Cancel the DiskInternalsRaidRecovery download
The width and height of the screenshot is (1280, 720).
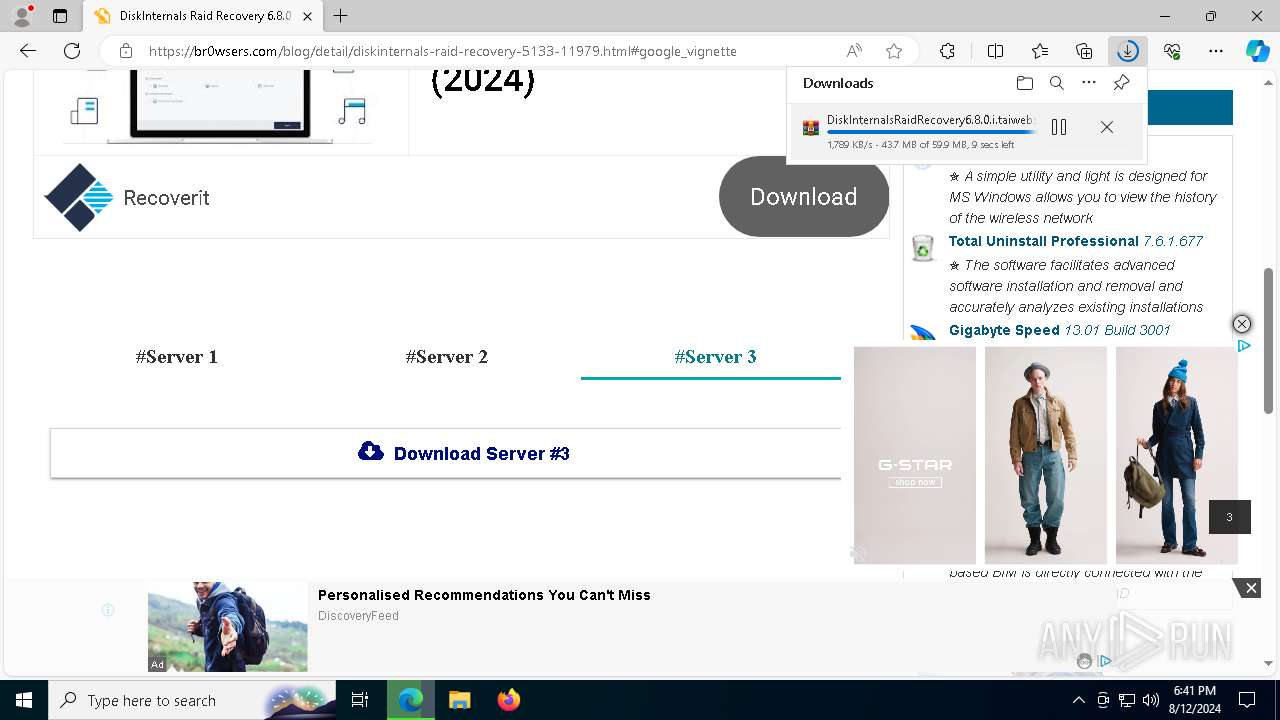click(x=1107, y=127)
